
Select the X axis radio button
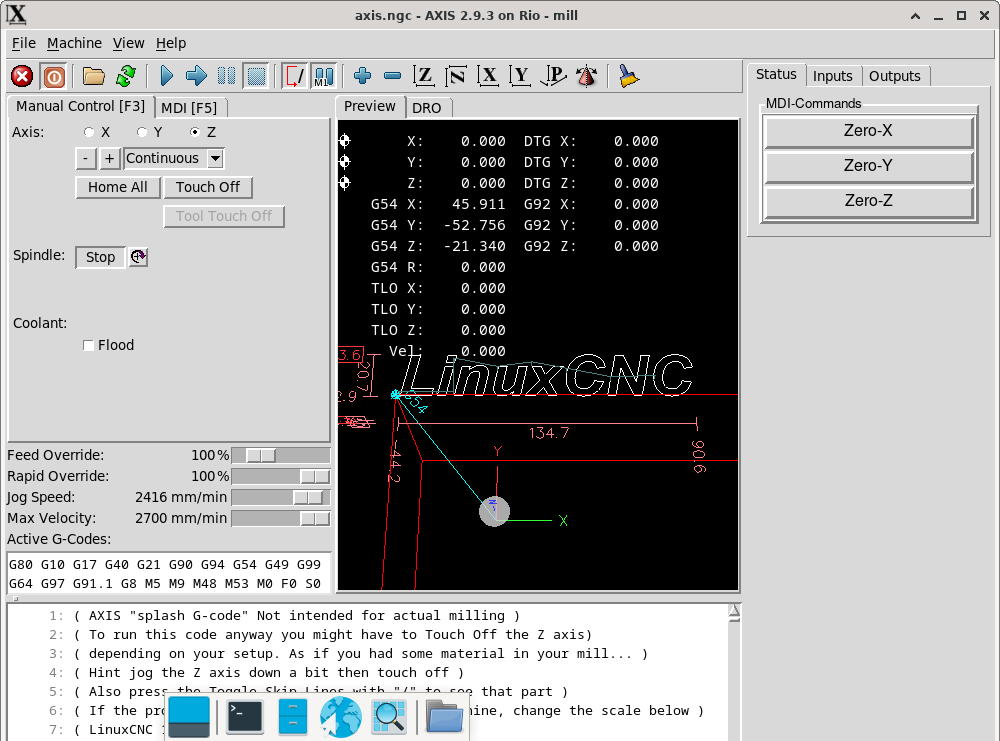tap(89, 132)
